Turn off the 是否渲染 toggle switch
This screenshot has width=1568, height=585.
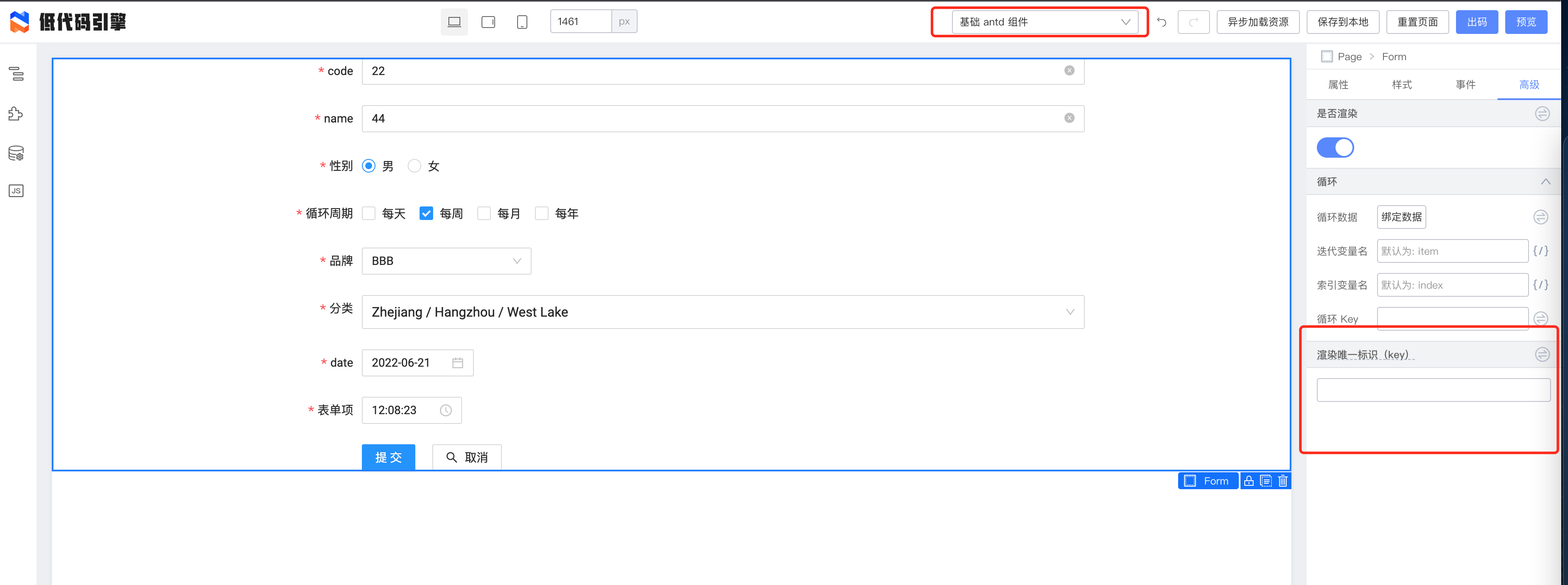1336,147
